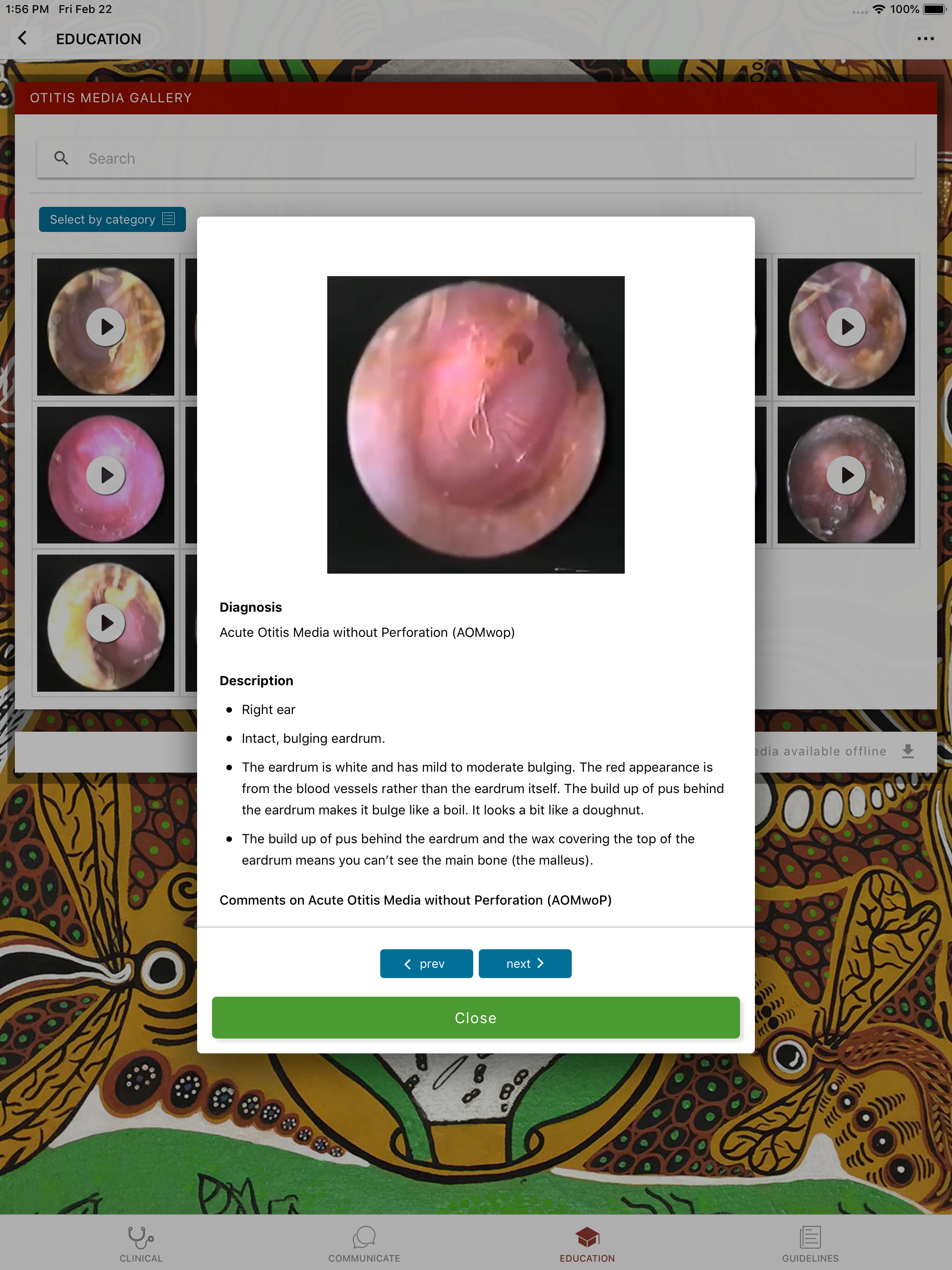The image size is (952, 1270).
Task: Play the pink eardrum video in second row
Action: coord(106,475)
